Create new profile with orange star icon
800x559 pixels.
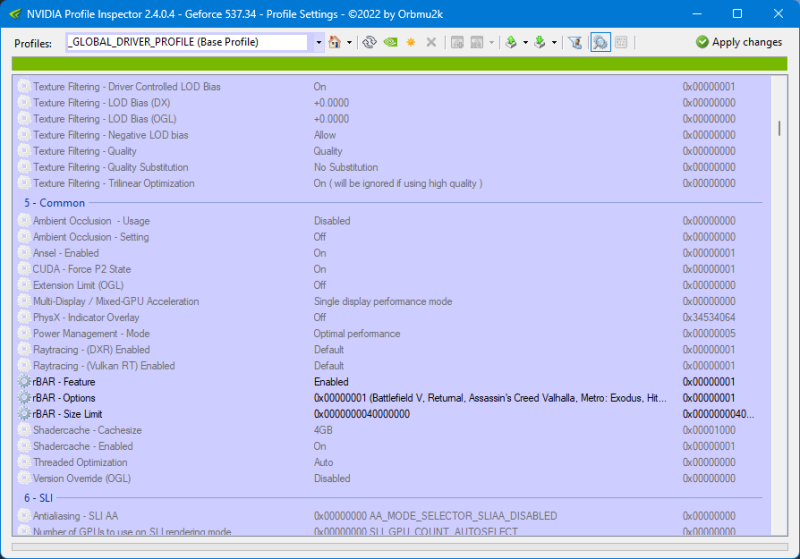[x=411, y=42]
